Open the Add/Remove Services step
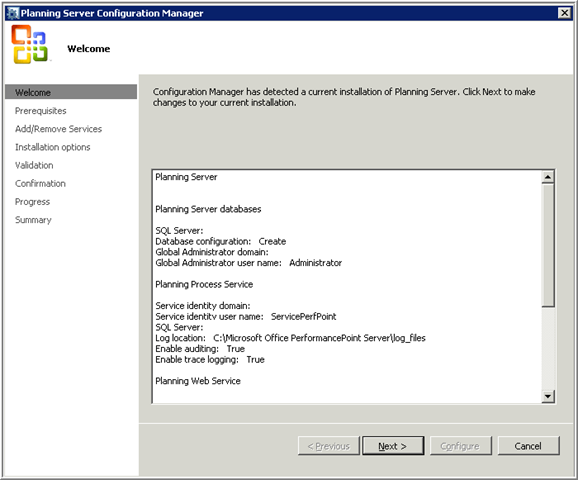The image size is (578, 480). pos(58,129)
